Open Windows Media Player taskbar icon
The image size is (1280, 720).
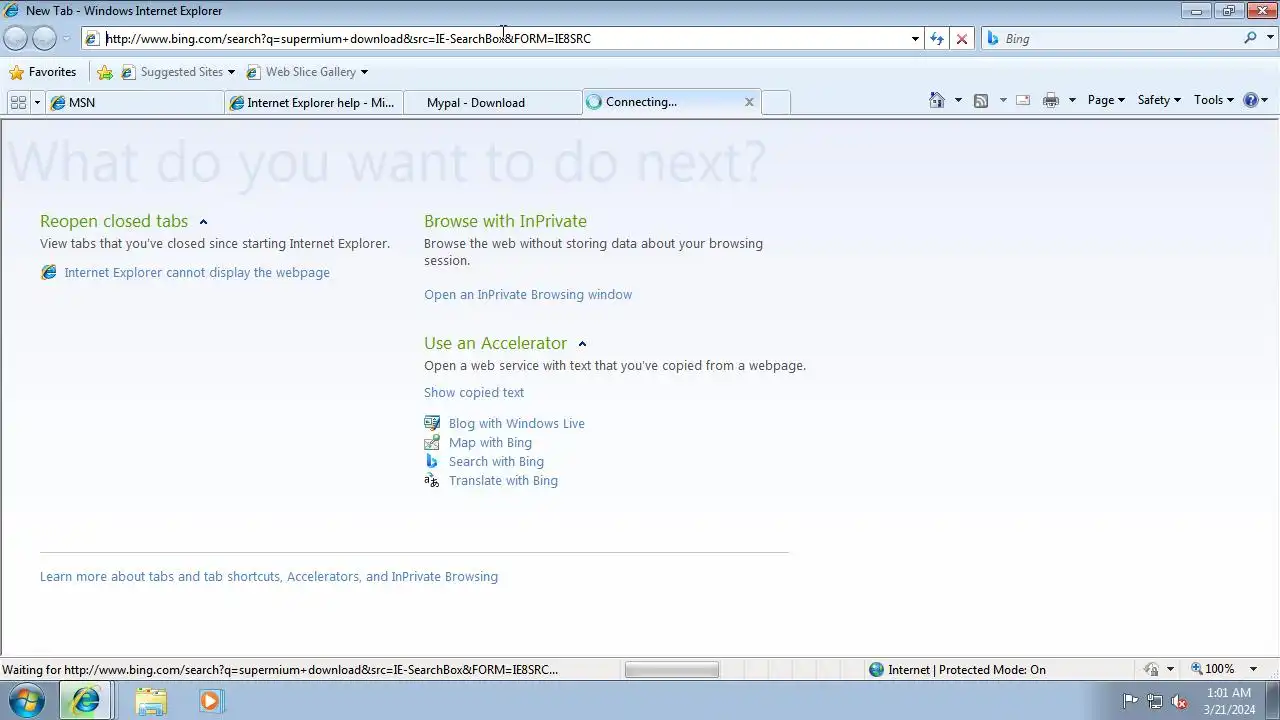point(210,701)
